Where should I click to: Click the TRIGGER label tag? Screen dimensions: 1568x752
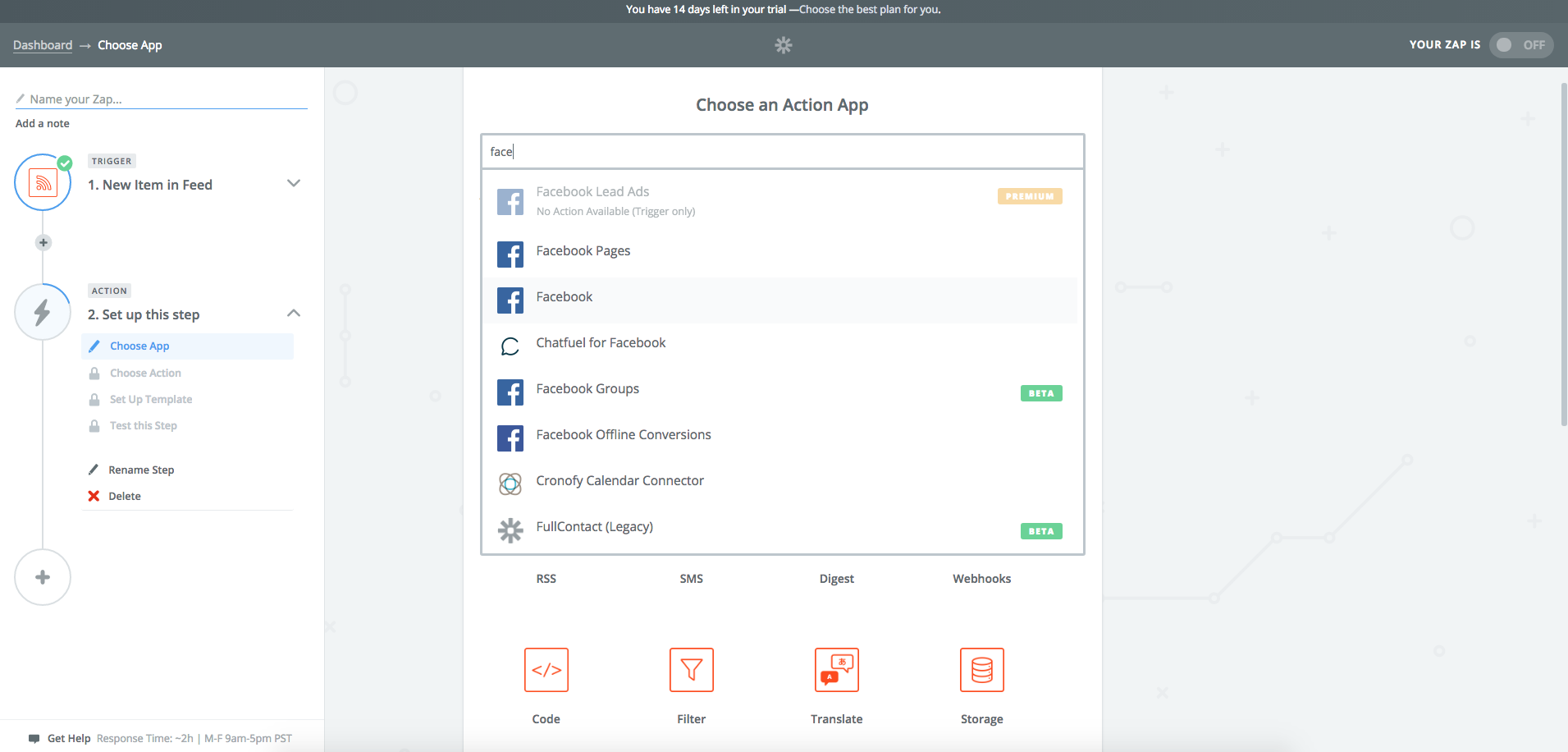click(x=112, y=161)
